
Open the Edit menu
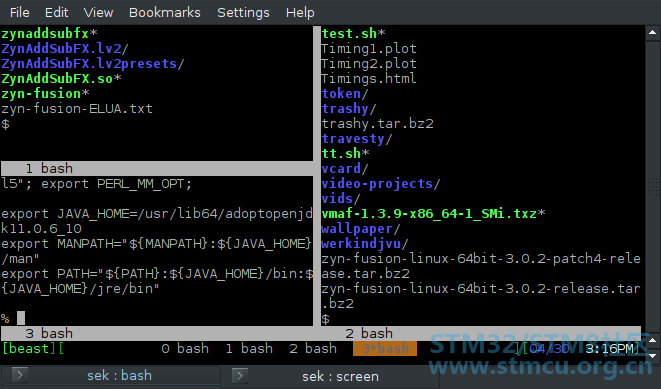tap(56, 13)
